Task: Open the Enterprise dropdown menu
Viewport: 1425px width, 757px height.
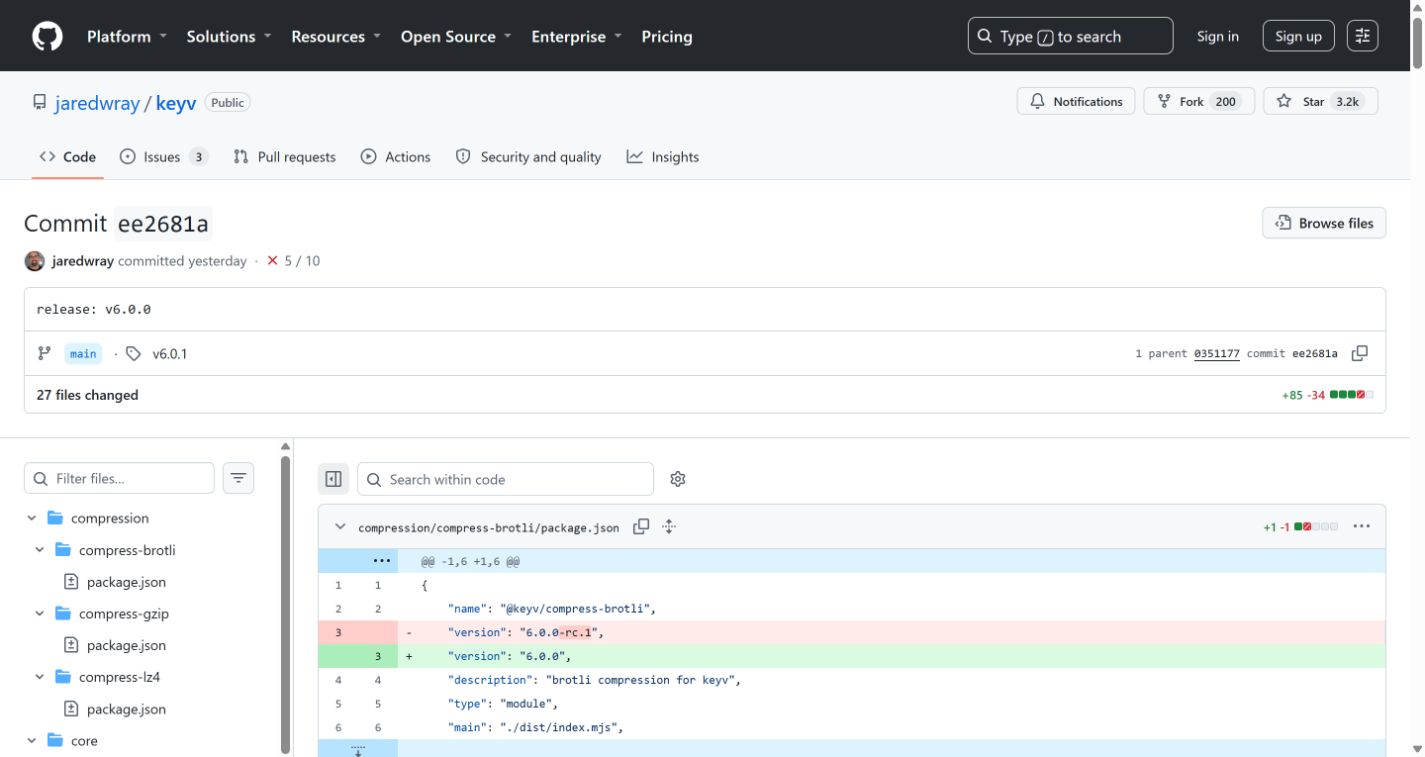Action: [576, 36]
